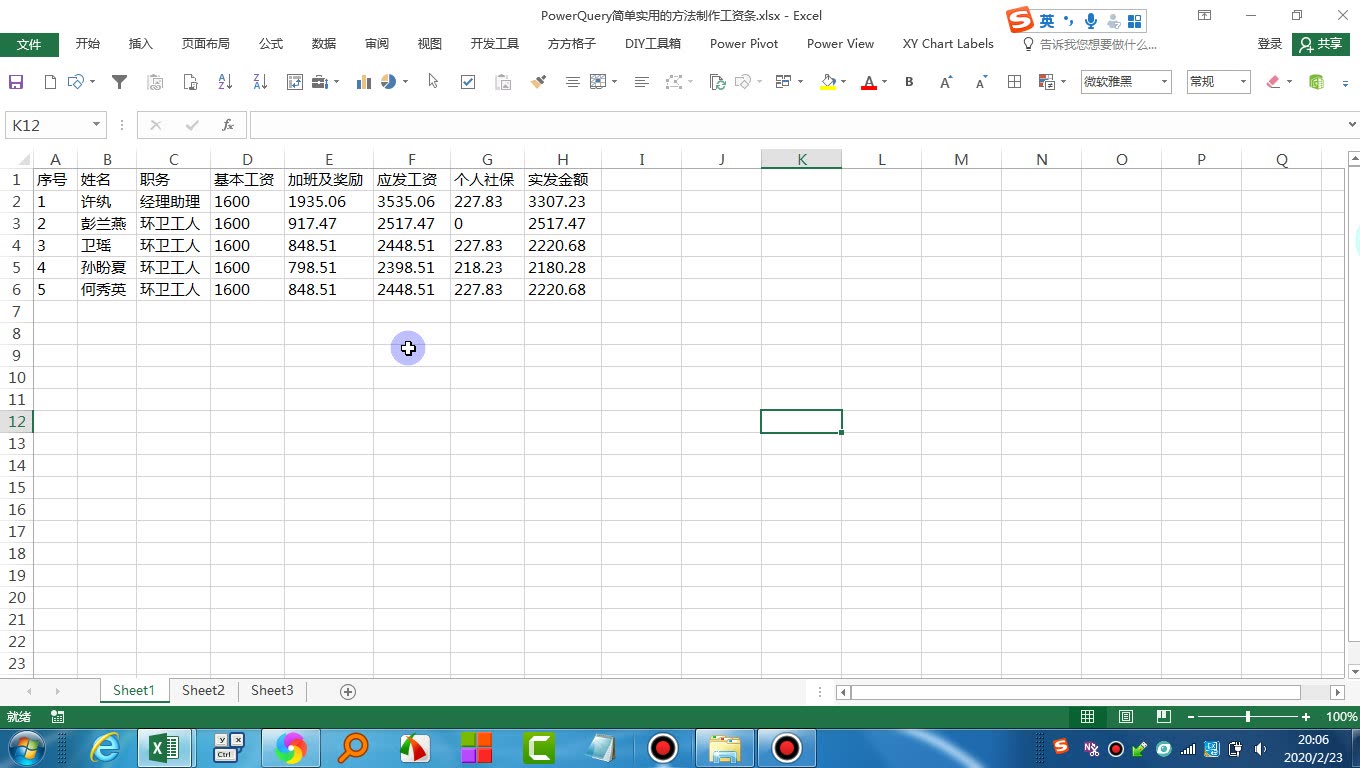Viewport: 1360px width, 768px height.
Task: Click the formula bar input field
Action: click(x=797, y=125)
